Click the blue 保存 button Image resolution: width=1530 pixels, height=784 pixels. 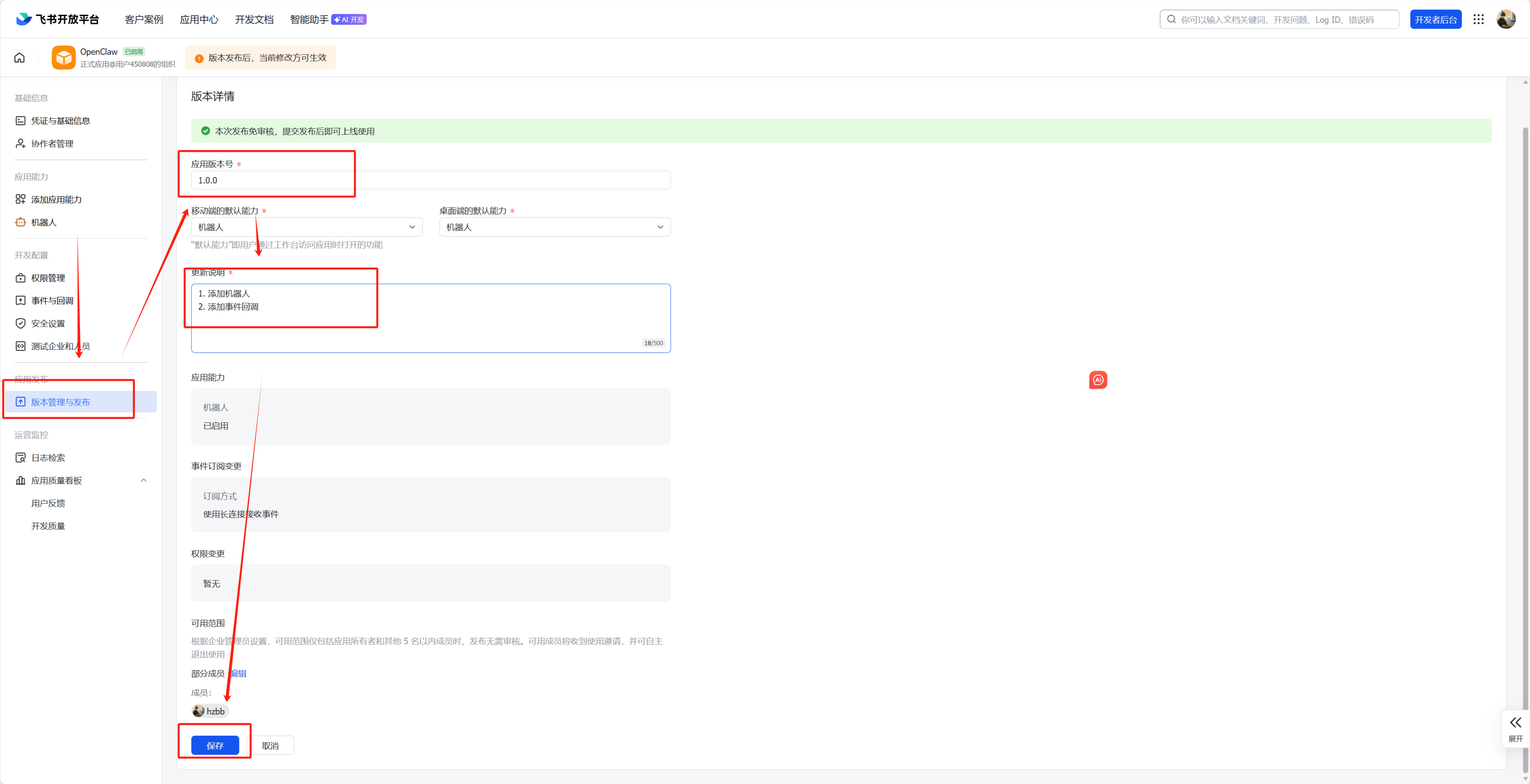[x=215, y=745]
